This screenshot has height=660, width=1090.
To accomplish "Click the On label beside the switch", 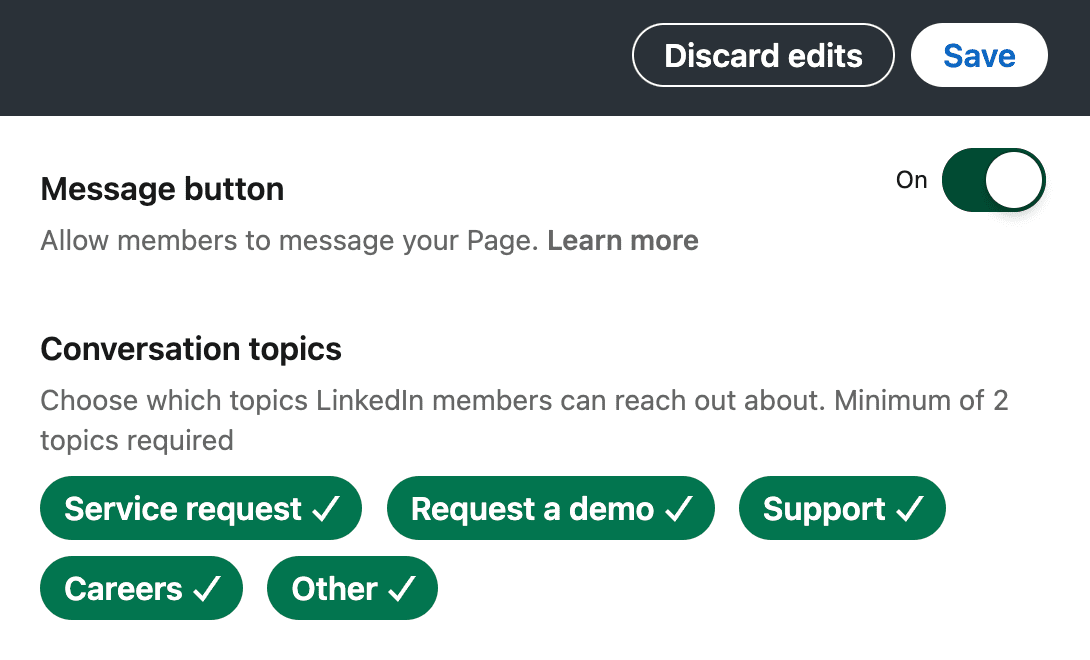I will (x=912, y=181).
